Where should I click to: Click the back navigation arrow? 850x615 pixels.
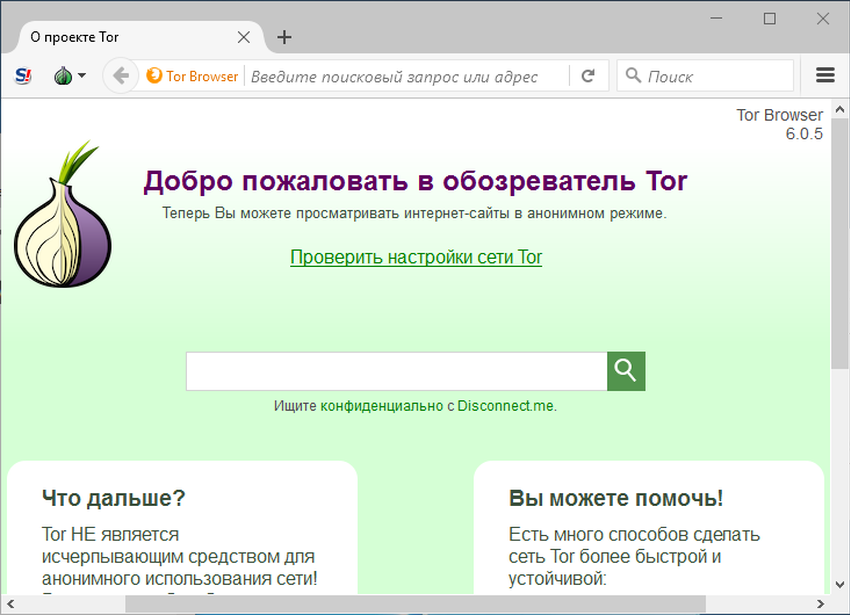point(120,75)
